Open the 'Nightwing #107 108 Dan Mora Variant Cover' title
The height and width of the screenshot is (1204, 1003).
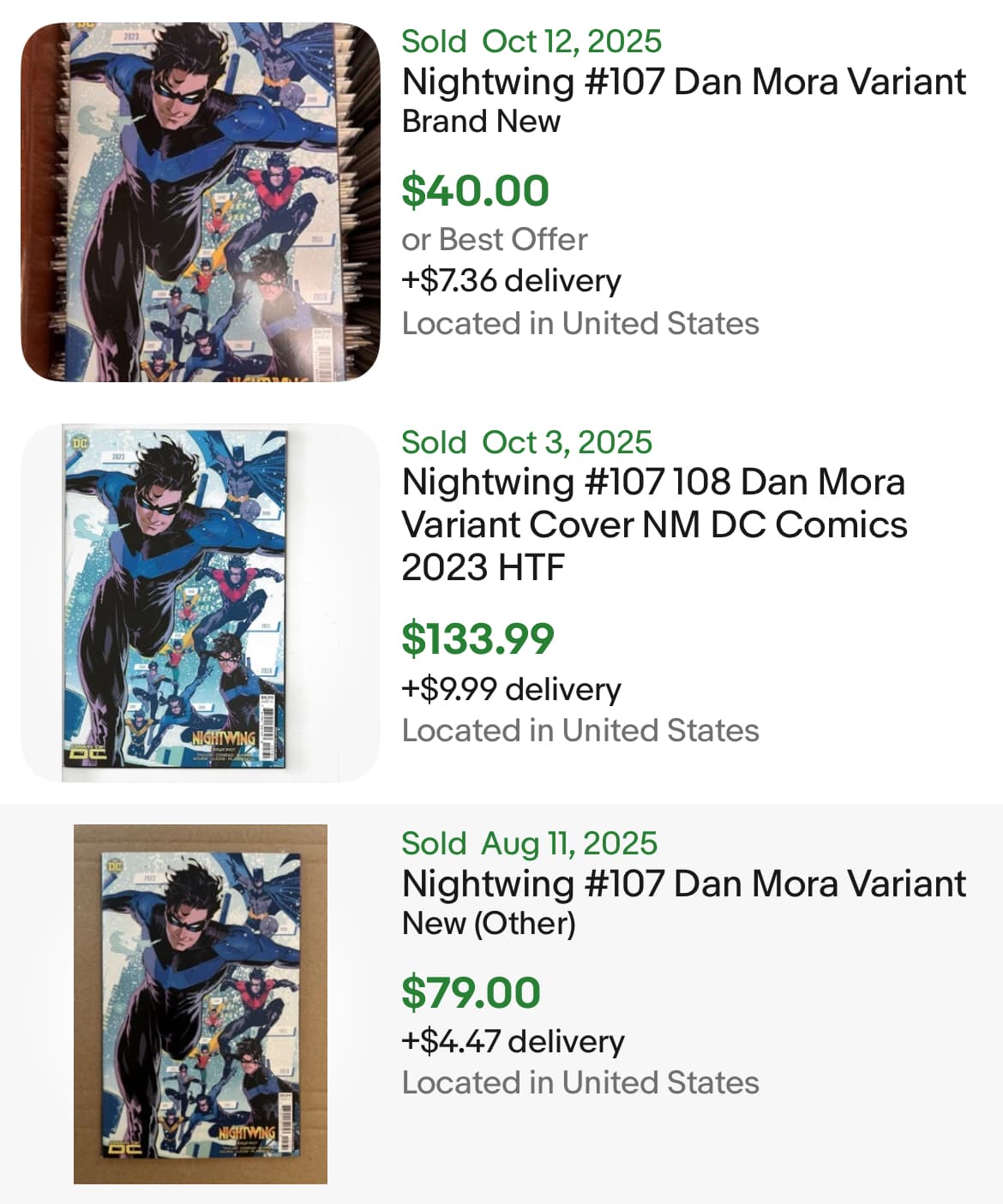(x=654, y=524)
